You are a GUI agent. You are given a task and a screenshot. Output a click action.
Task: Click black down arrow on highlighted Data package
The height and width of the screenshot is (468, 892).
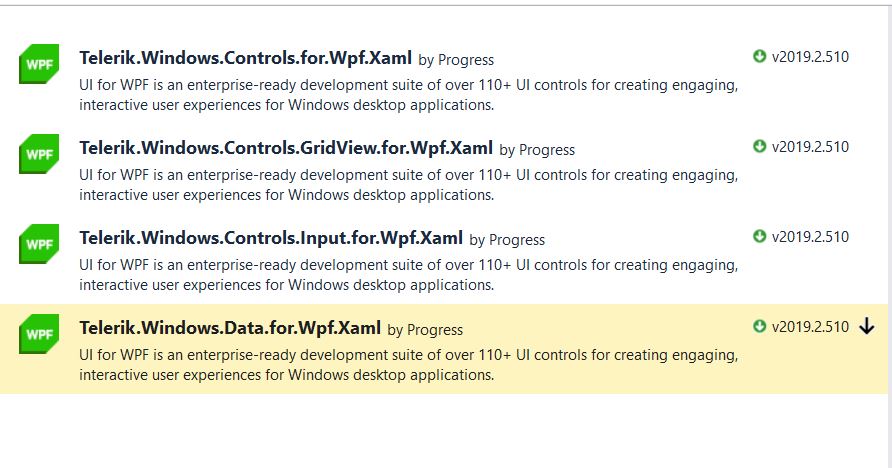click(x=866, y=327)
